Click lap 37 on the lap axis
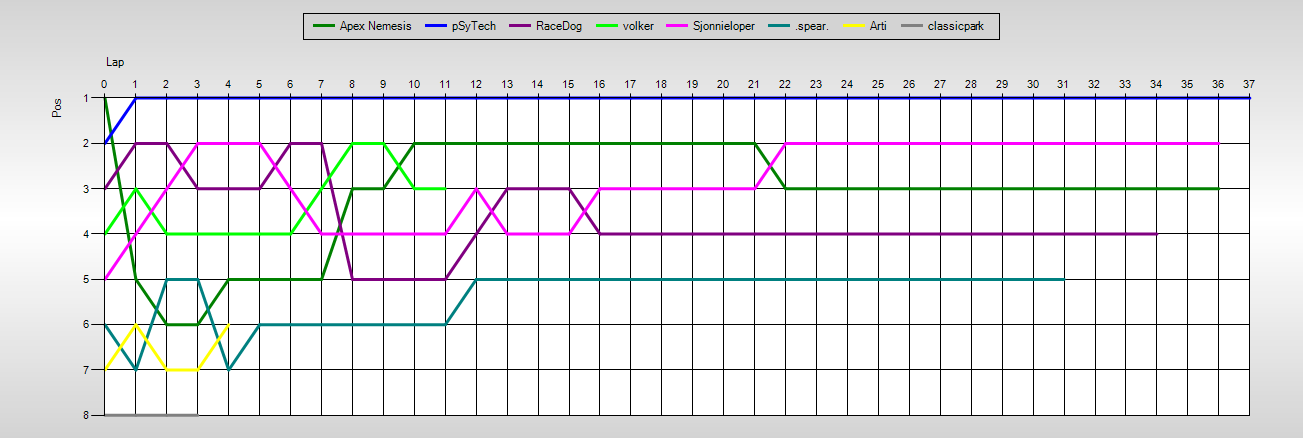Screen dimensions: 1303x438 click(1249, 84)
